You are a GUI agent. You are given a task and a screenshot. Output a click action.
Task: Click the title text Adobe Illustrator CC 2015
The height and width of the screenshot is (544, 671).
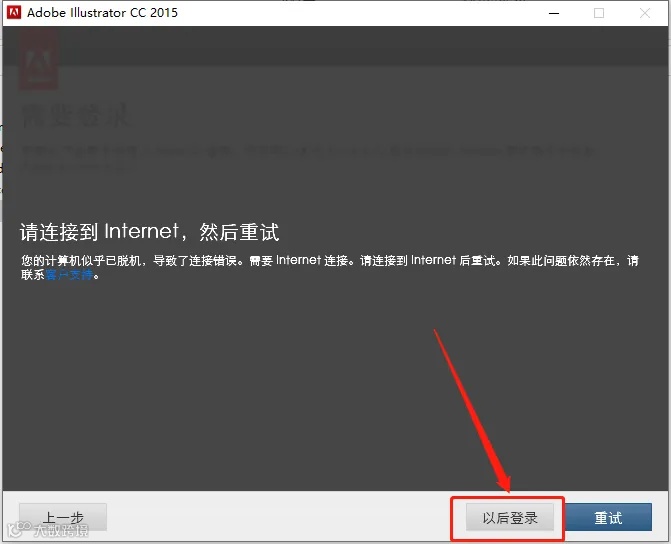coord(102,13)
